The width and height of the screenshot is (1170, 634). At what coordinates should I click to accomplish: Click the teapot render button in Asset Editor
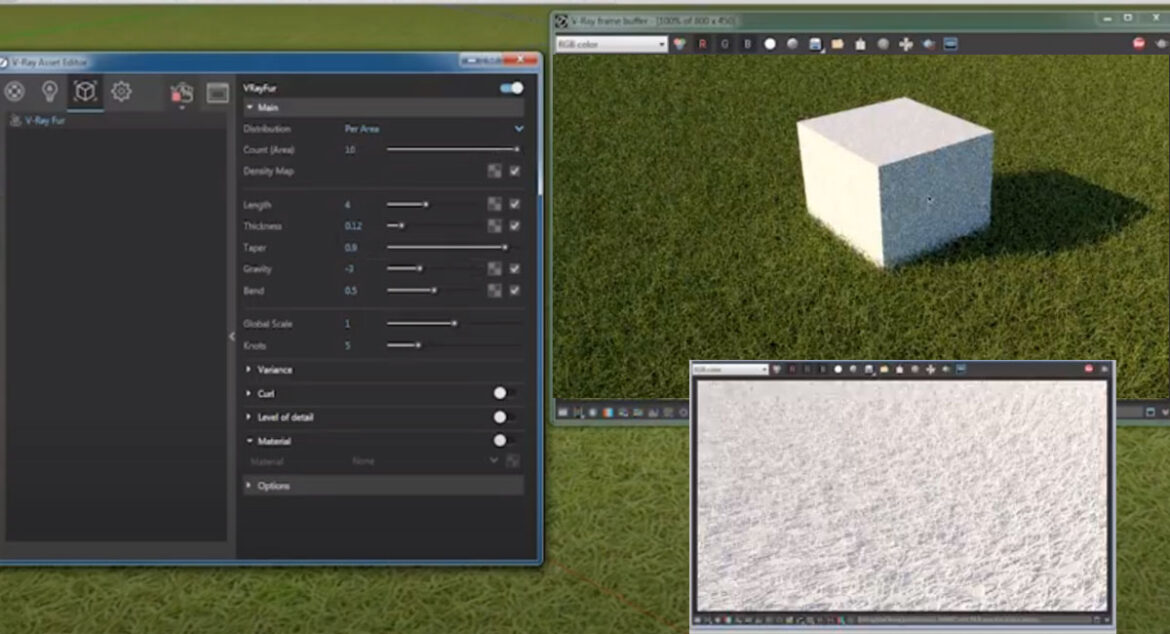[x=181, y=93]
